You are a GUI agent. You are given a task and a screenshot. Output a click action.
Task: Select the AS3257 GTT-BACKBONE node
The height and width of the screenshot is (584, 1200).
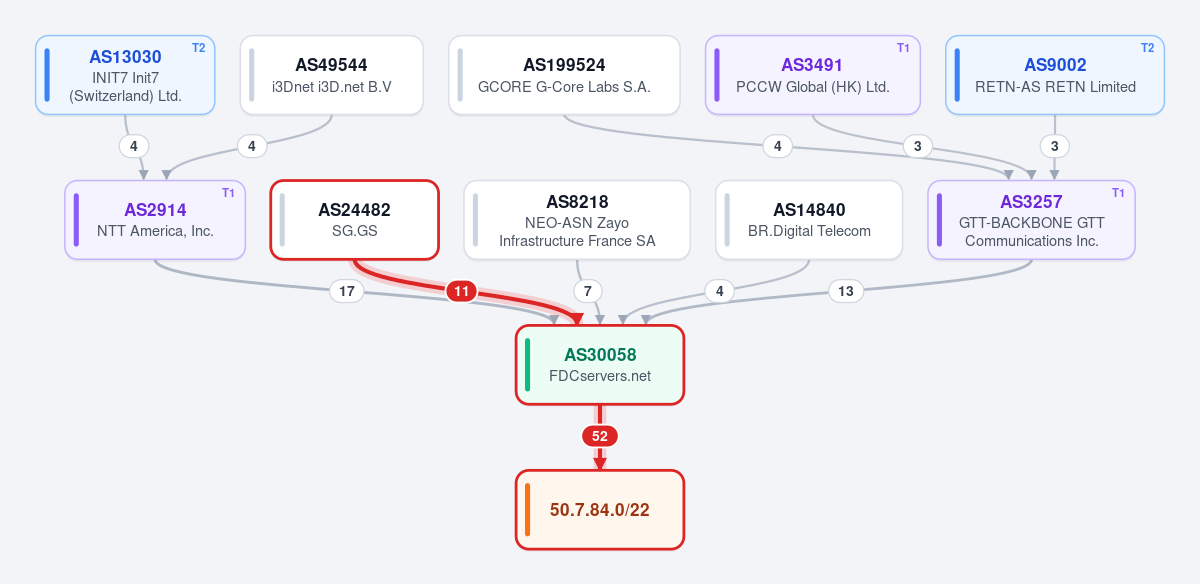point(1031,220)
